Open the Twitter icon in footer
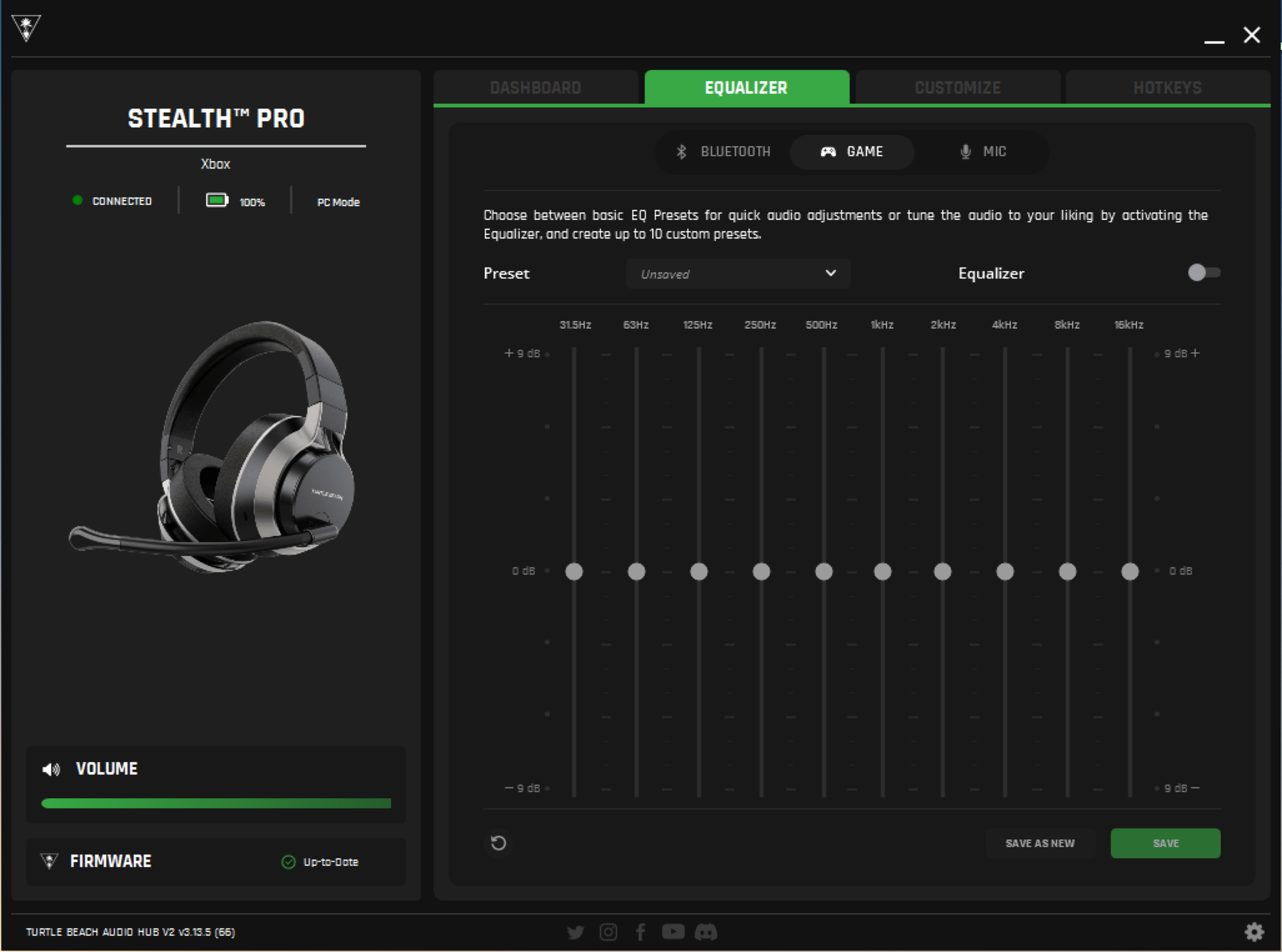Screen dimensions: 1282x952 tap(575, 932)
